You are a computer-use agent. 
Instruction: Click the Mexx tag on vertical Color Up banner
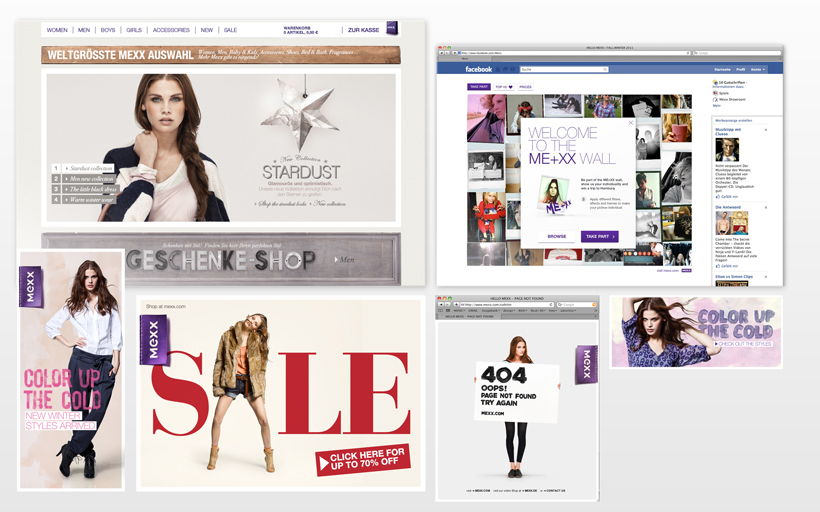[x=30, y=286]
